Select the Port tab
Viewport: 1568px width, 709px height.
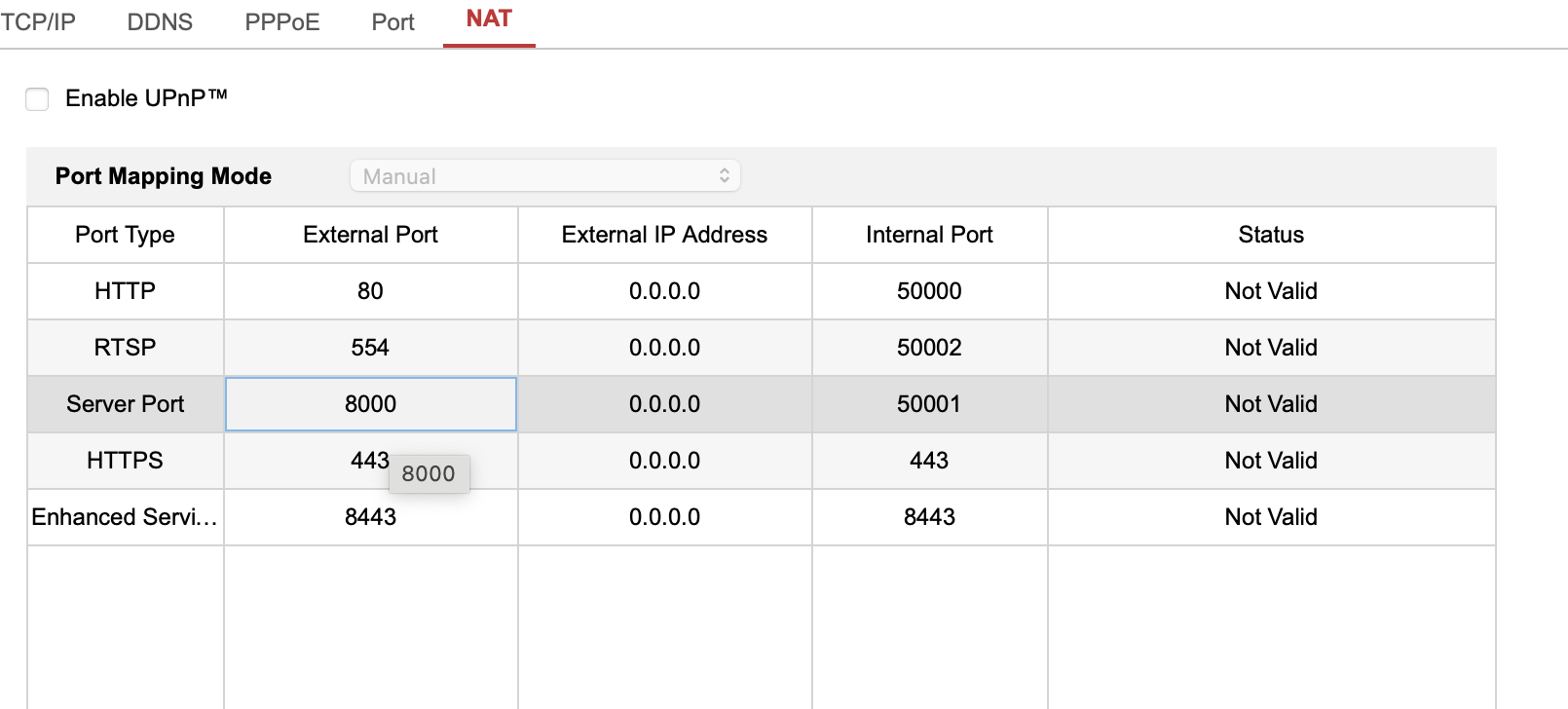pos(392,22)
